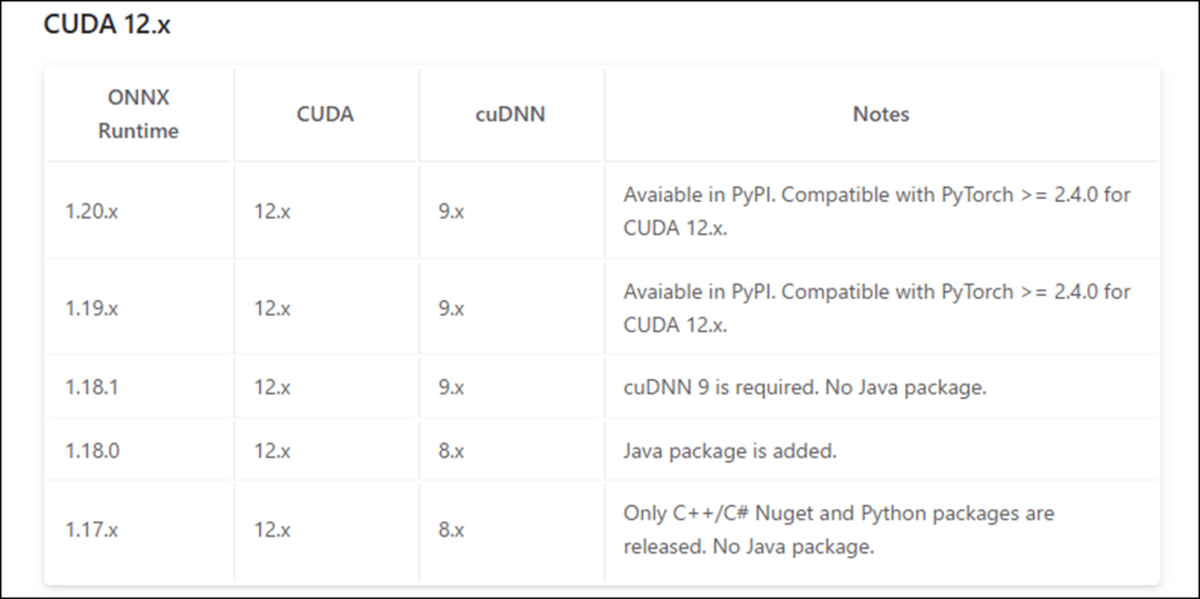Image resolution: width=1200 pixels, height=599 pixels.
Task: Click the CUDA 12.x cell in 1.20.x row
Action: click(x=272, y=212)
